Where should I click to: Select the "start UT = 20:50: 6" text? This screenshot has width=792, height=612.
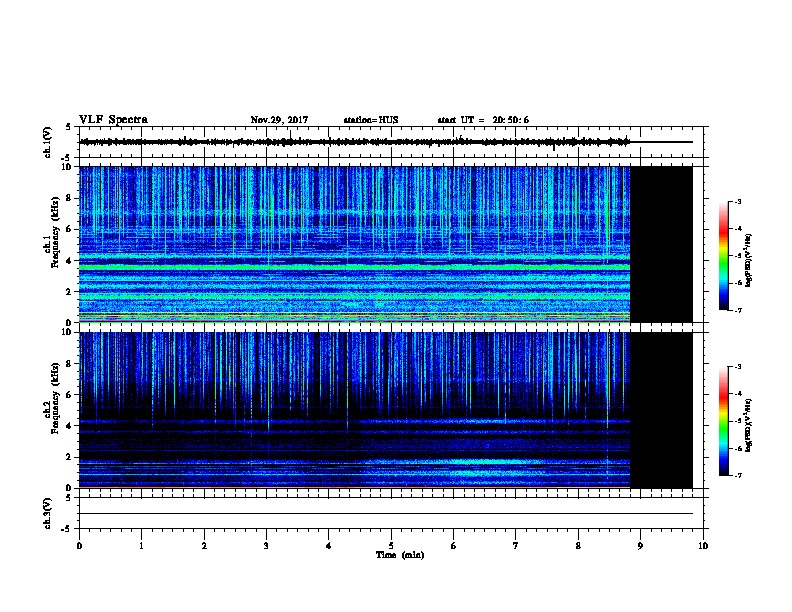[x=483, y=120]
